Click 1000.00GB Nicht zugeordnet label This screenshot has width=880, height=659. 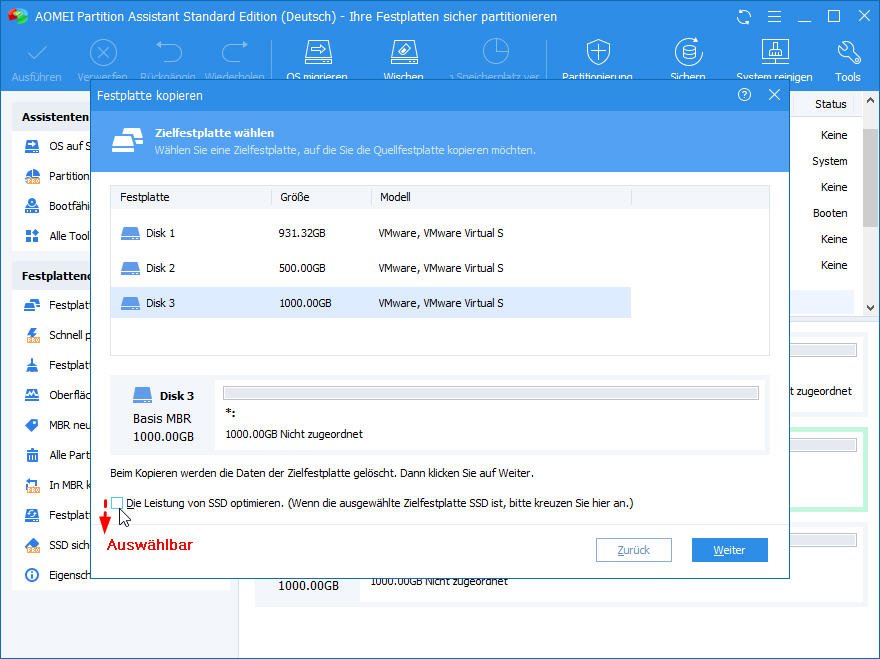coord(294,434)
